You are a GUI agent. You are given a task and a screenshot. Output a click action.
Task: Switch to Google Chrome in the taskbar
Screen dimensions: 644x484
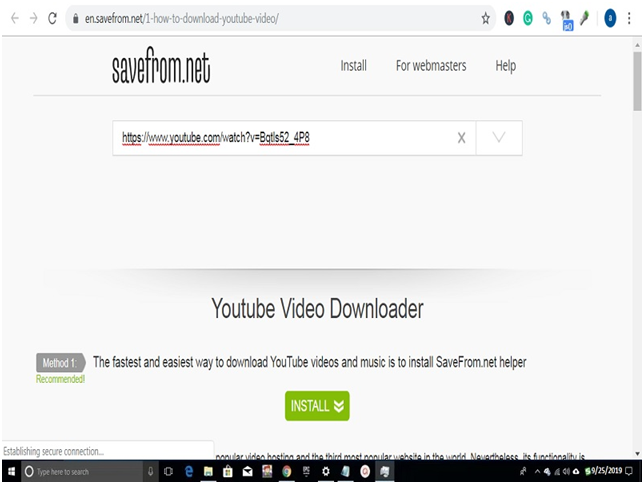click(x=287, y=471)
